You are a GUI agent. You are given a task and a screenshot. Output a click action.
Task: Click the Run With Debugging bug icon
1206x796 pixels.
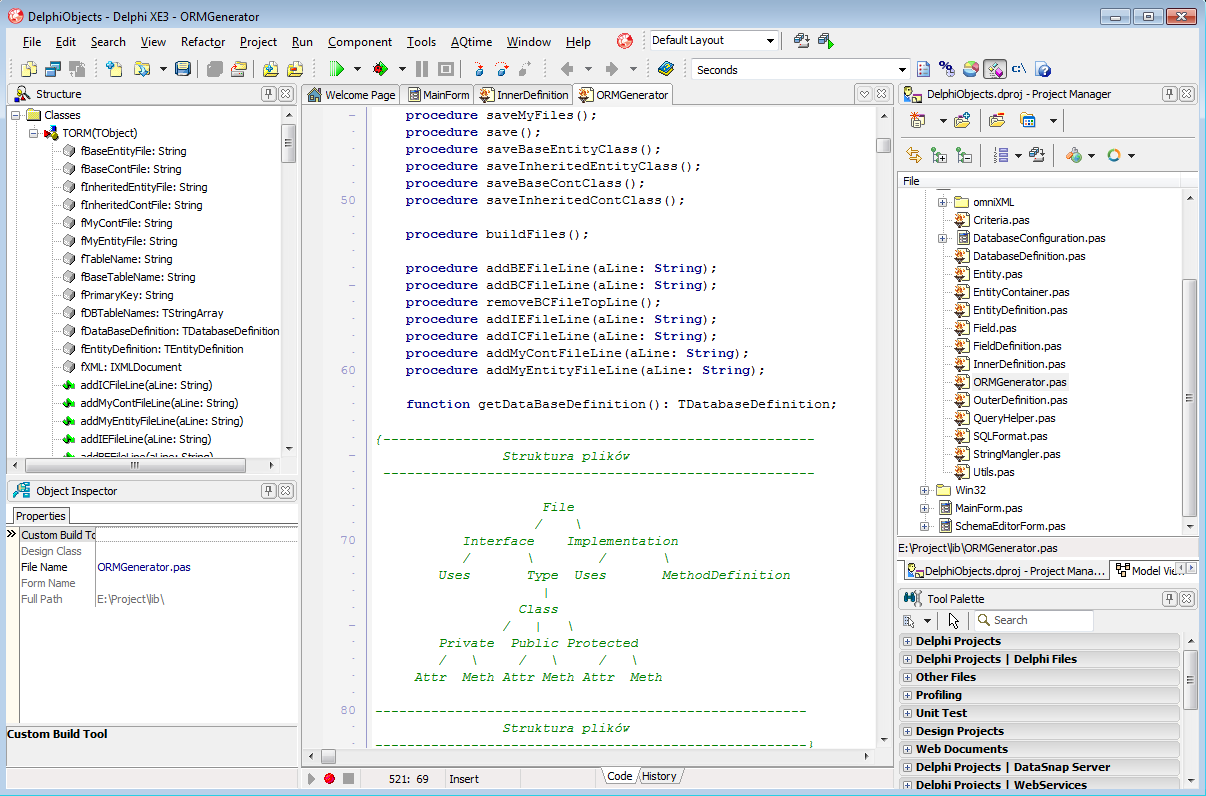[380, 69]
